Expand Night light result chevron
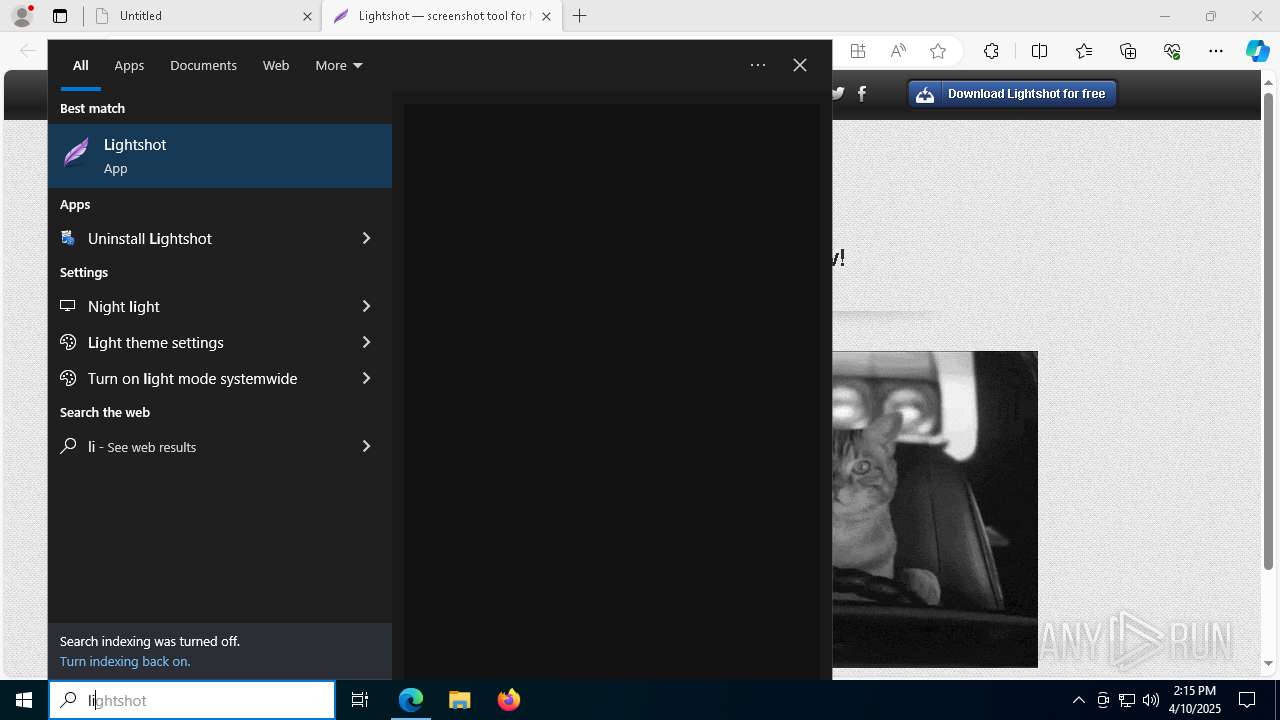 coord(366,306)
